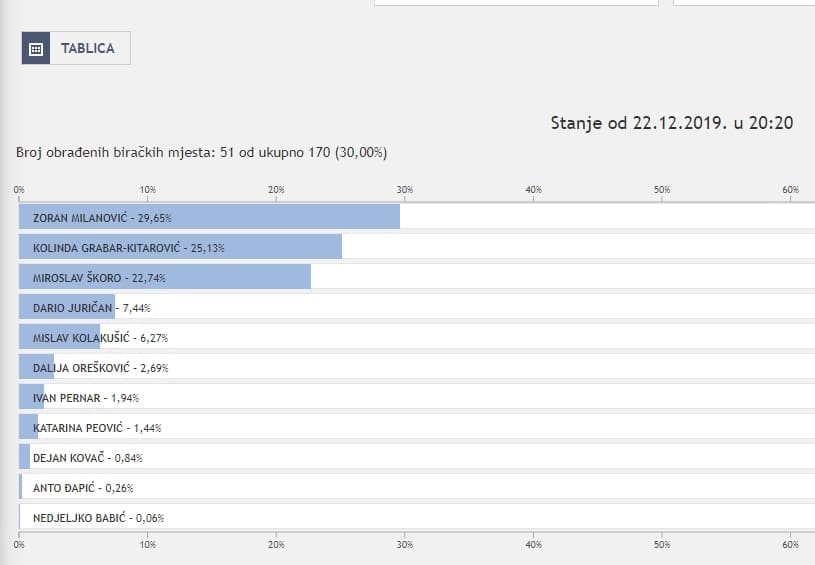Image resolution: width=815 pixels, height=565 pixels.
Task: Select the Kolinda Grabar-Kitarović bar
Action: 180,247
